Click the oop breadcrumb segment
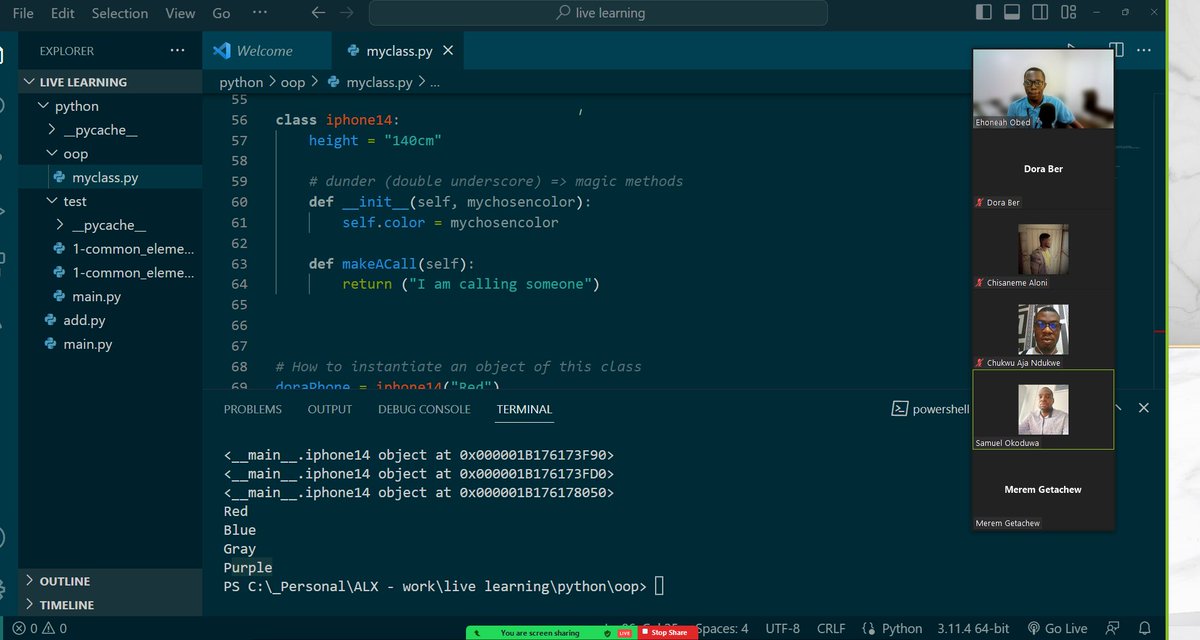The height and width of the screenshot is (640, 1200). (294, 82)
